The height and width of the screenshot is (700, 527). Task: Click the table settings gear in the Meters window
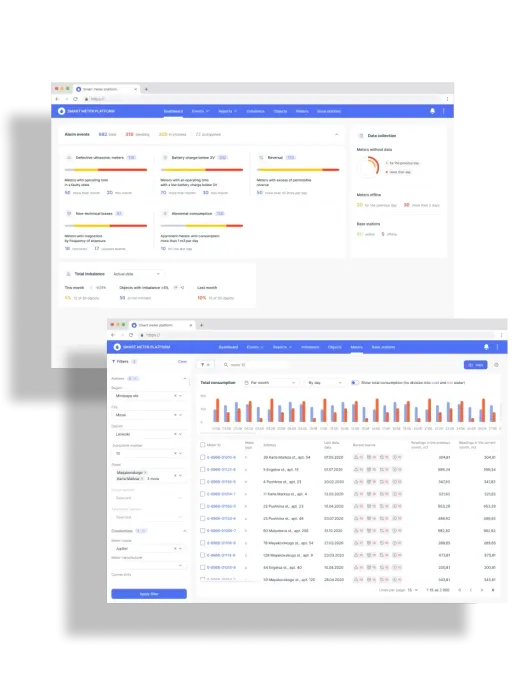point(496,365)
